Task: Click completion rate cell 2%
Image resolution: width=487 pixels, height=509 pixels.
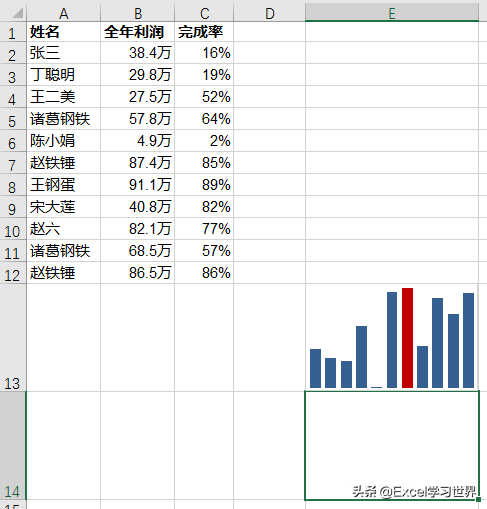Action: click(x=204, y=141)
